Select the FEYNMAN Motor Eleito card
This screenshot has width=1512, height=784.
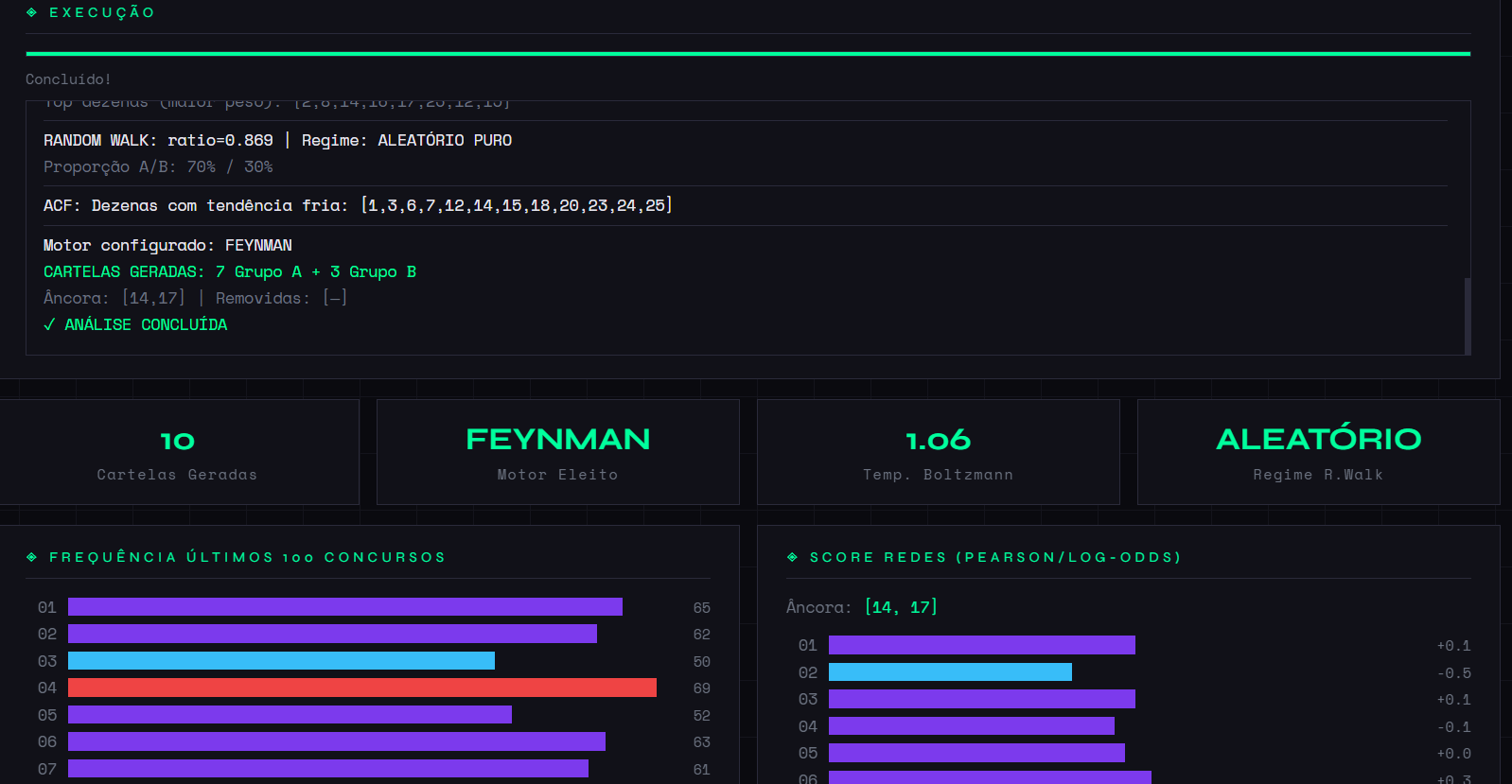pos(557,452)
